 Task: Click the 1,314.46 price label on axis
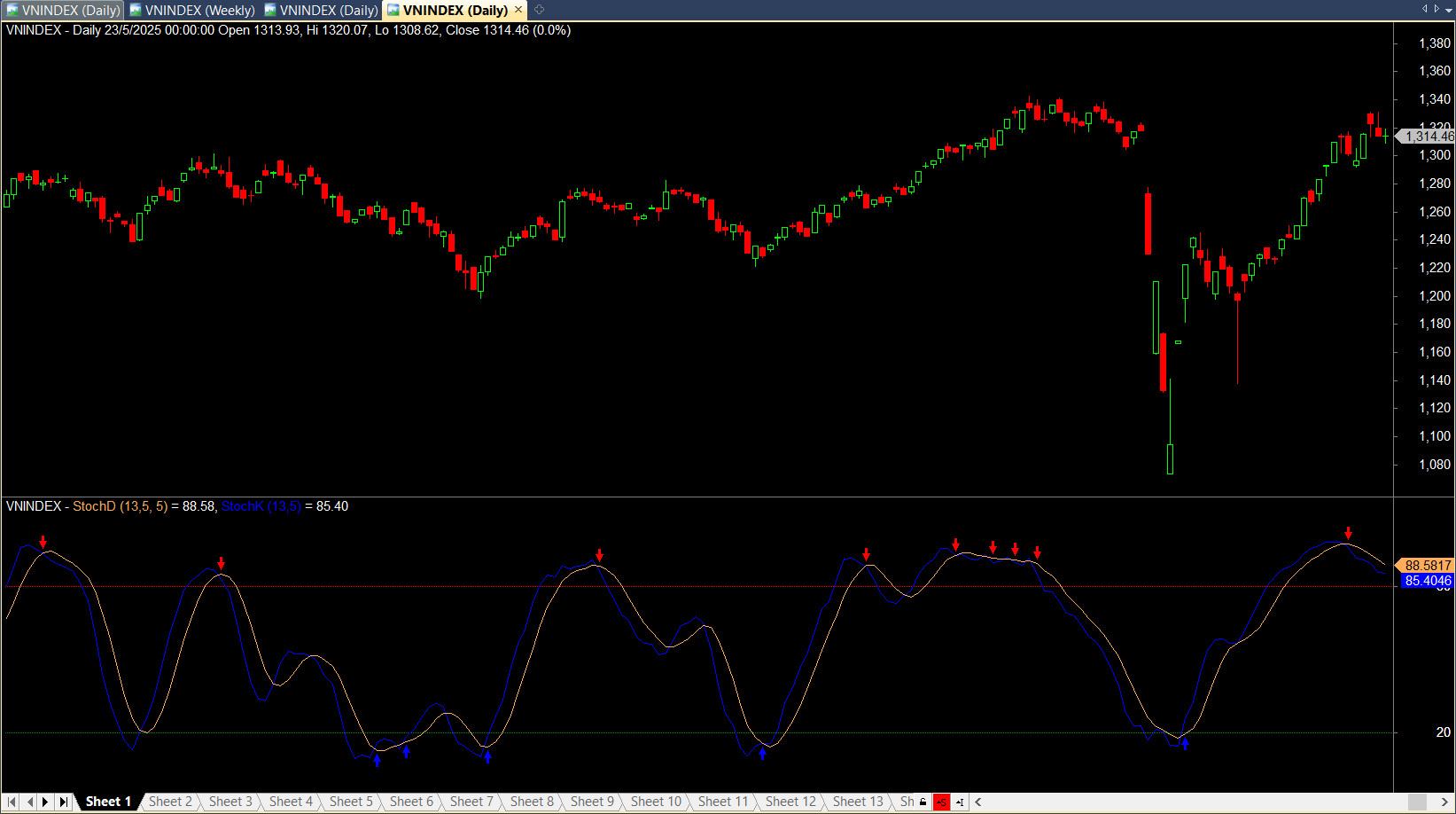pos(1428,136)
